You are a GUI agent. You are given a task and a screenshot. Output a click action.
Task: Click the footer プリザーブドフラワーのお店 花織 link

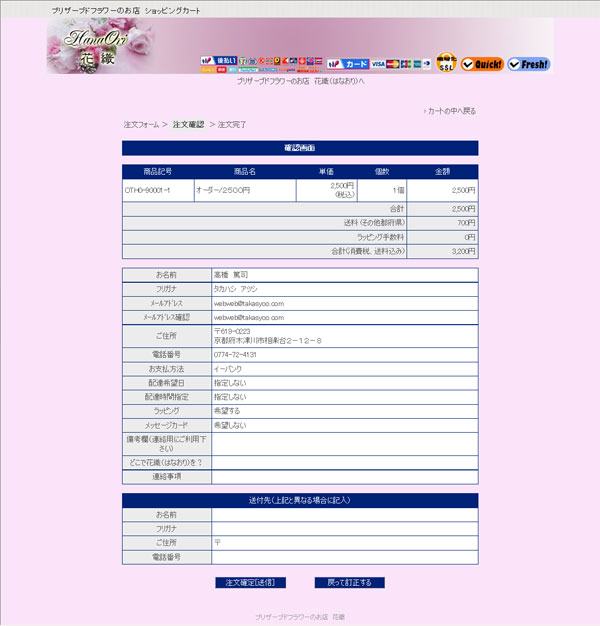click(300, 617)
